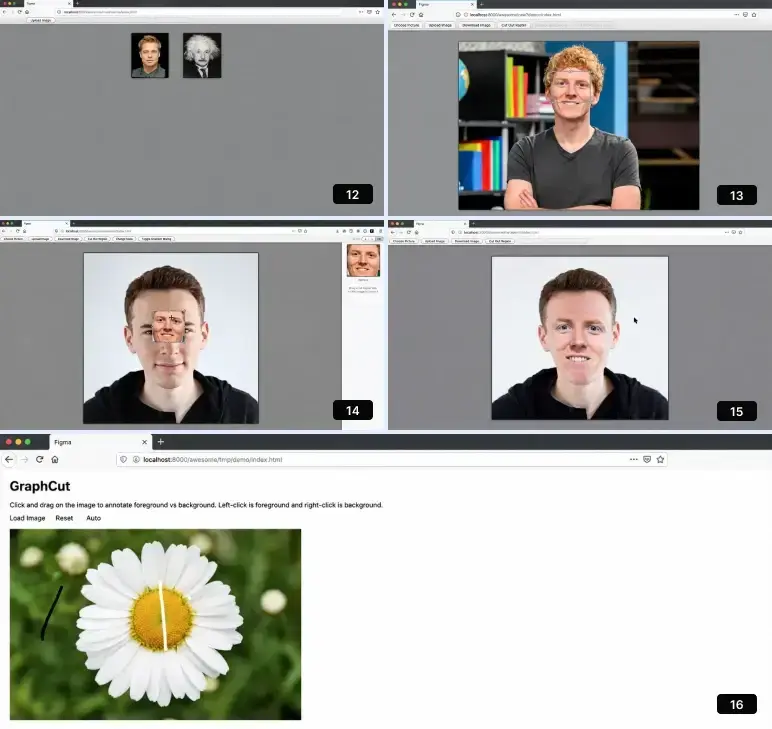
Task: Reload the GraphCut page
Action: click(x=39, y=459)
